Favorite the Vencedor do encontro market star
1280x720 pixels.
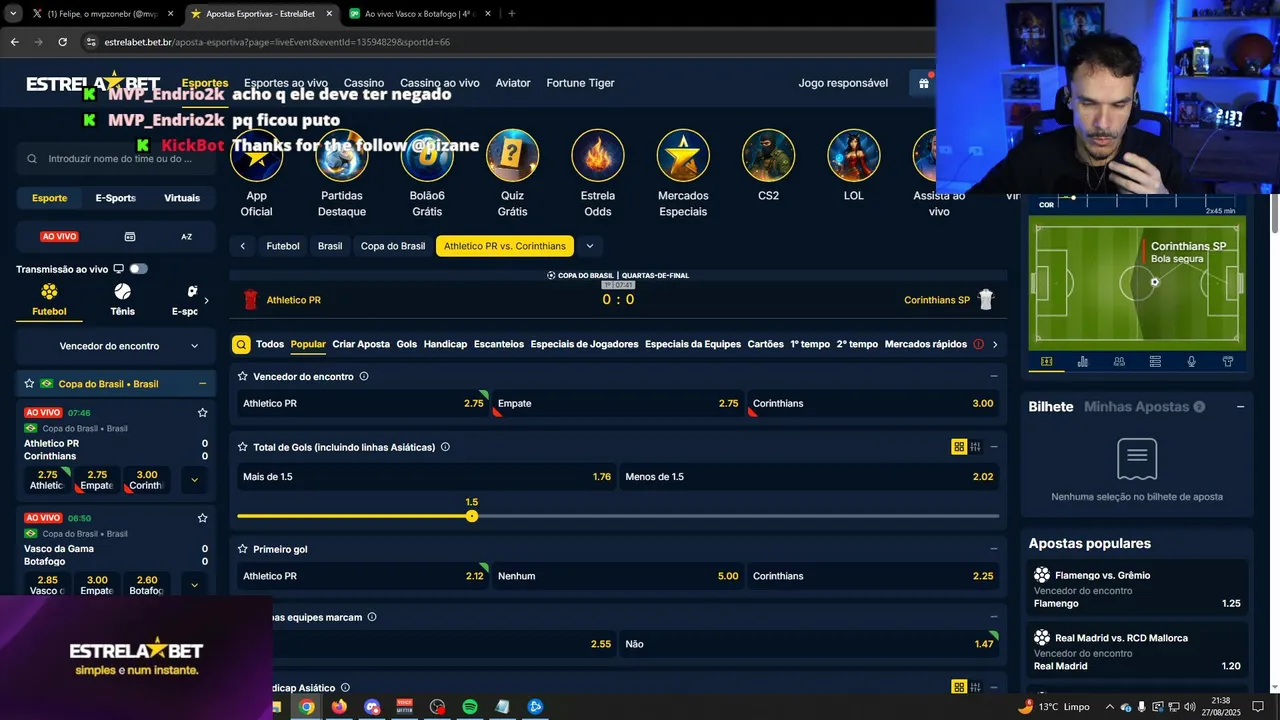pyautogui.click(x=242, y=376)
